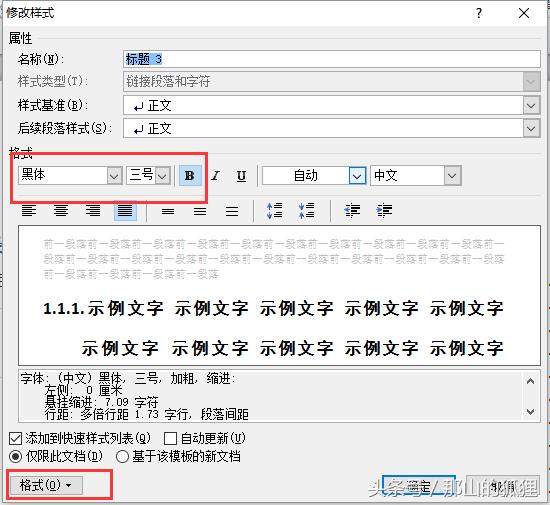Apply left paragraph alignment
550x505 pixels.
pyautogui.click(x=29, y=211)
